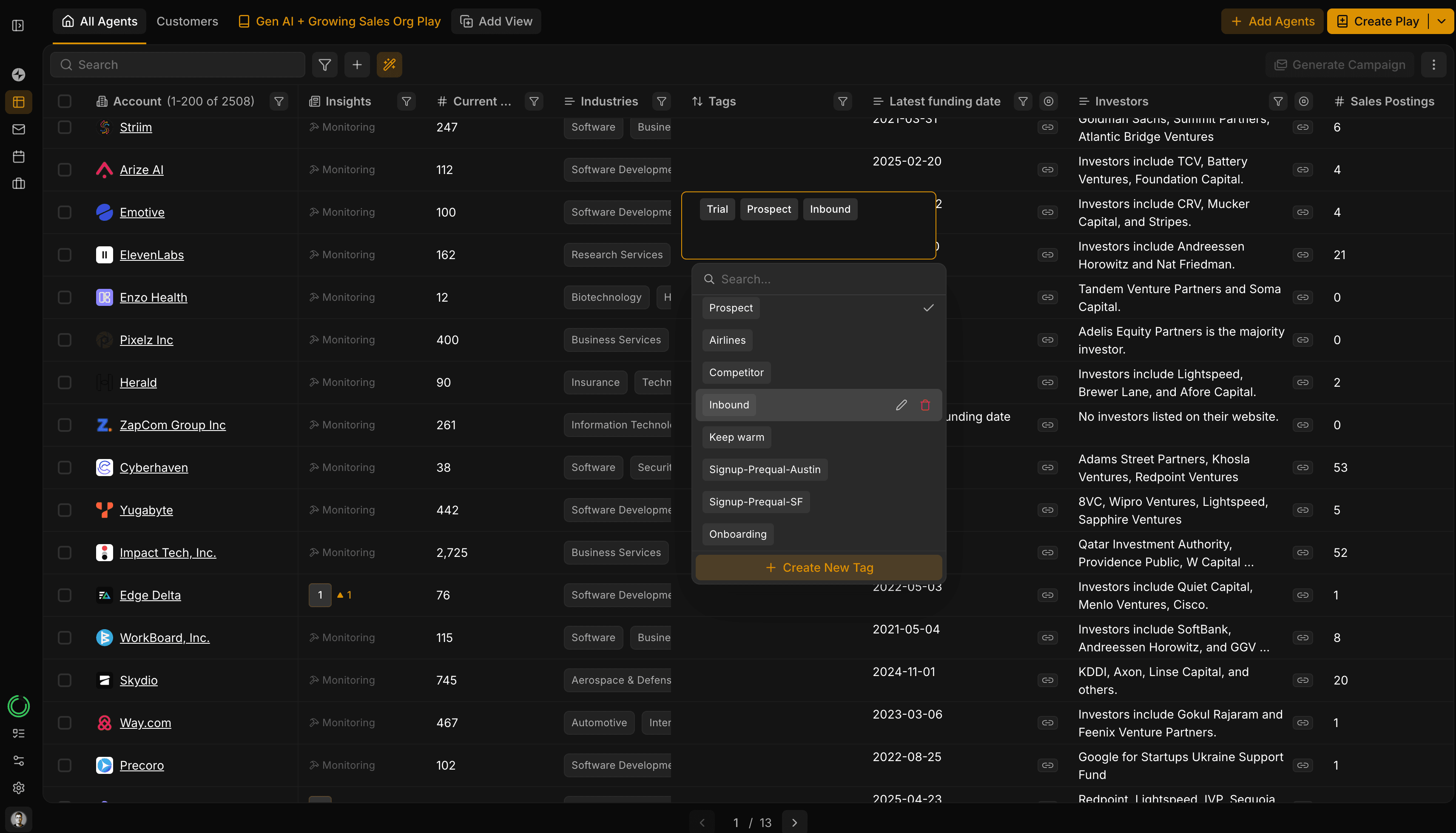Viewport: 1456px width, 833px height.
Task: Open the mail icon in left sidebar
Action: coord(18,129)
